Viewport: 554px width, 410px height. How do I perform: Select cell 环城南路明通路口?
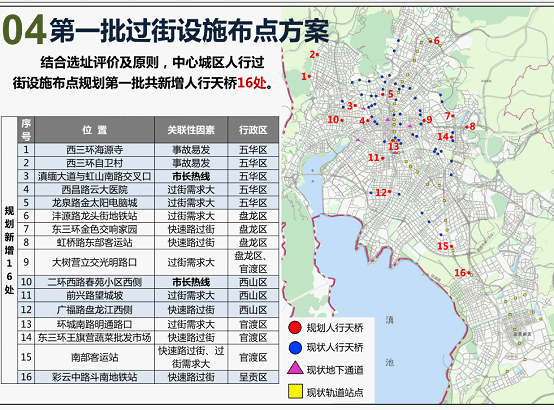[94, 324]
